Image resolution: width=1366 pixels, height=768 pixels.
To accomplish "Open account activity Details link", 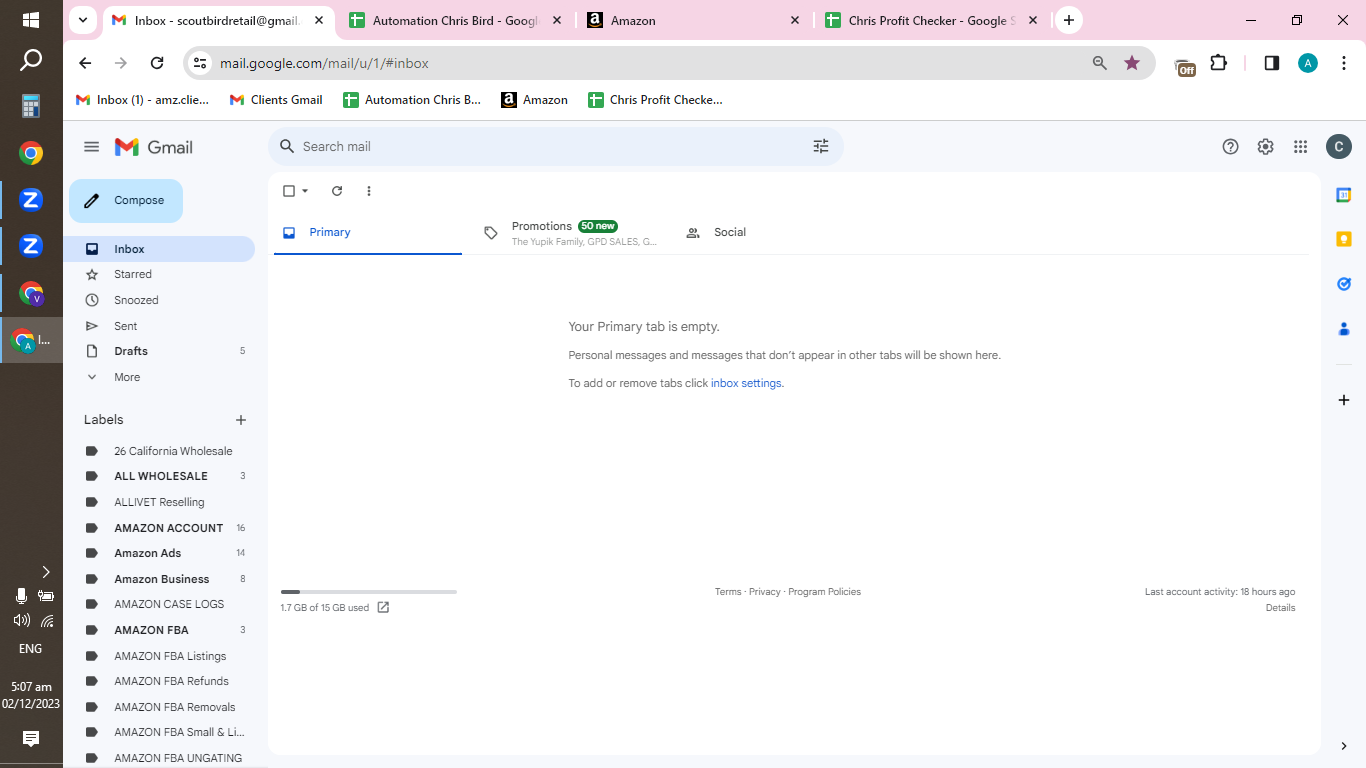I will pos(1280,608).
